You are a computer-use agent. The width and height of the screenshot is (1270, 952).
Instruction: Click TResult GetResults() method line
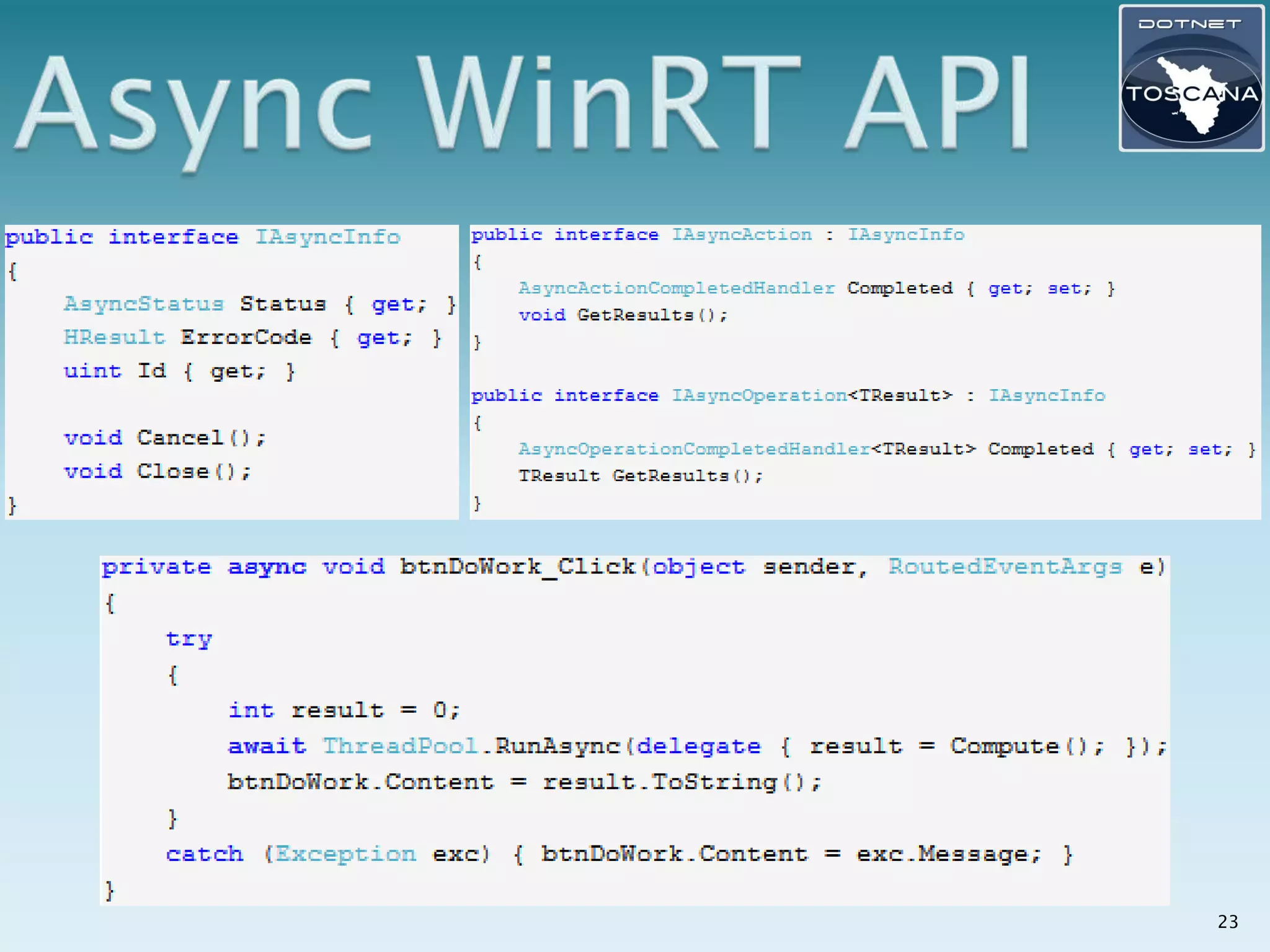[x=640, y=476]
